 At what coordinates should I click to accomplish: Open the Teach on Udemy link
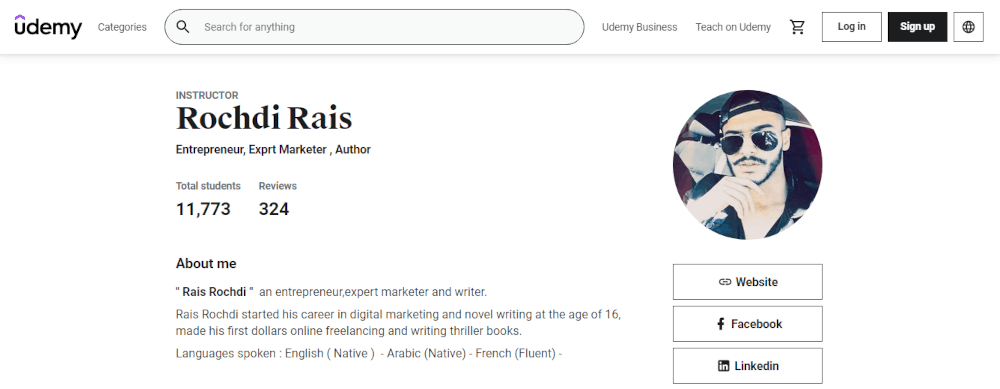pos(733,27)
